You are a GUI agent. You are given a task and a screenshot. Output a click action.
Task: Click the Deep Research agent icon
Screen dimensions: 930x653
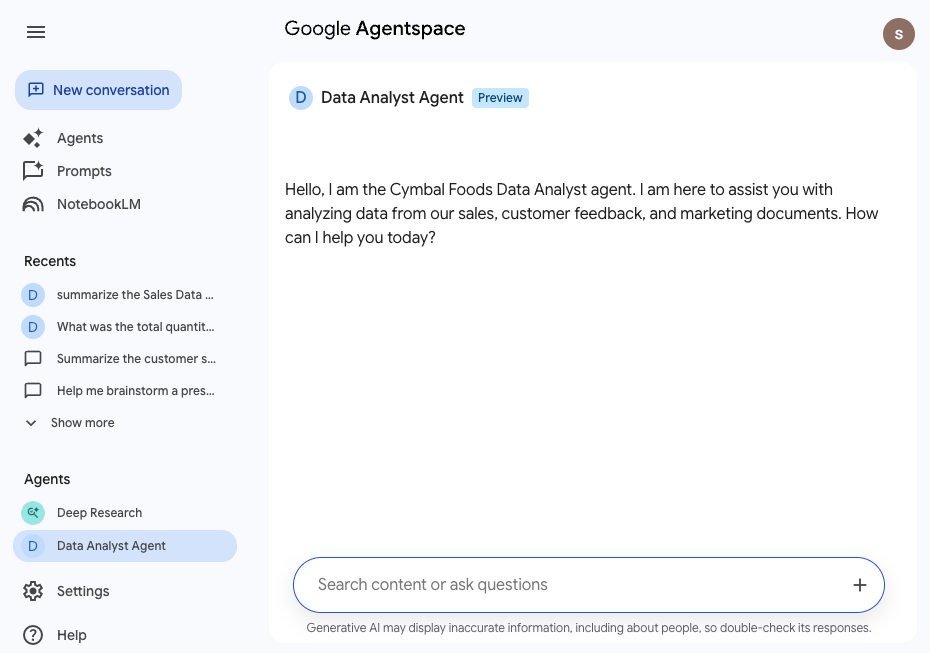click(33, 513)
